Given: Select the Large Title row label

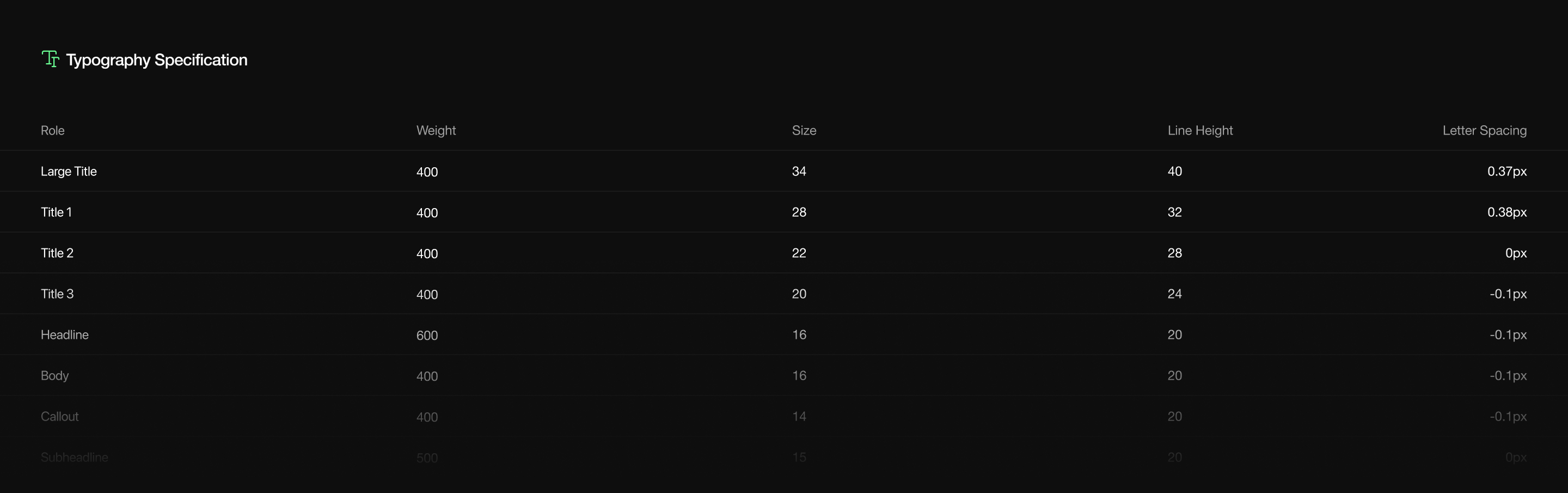Looking at the screenshot, I should [69, 171].
